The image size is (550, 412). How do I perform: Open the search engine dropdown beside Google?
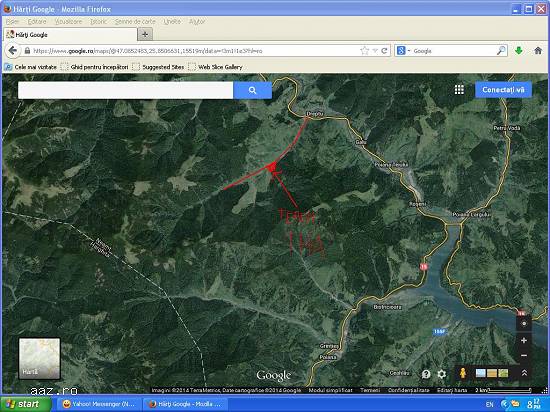click(409, 51)
